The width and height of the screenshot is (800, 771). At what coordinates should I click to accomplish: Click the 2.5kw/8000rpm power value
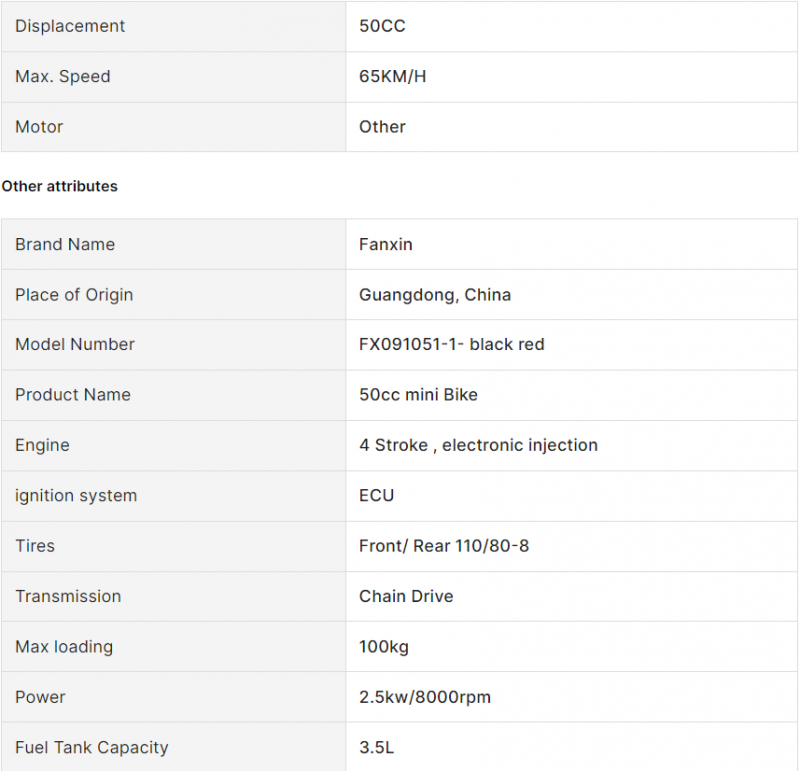click(x=424, y=697)
